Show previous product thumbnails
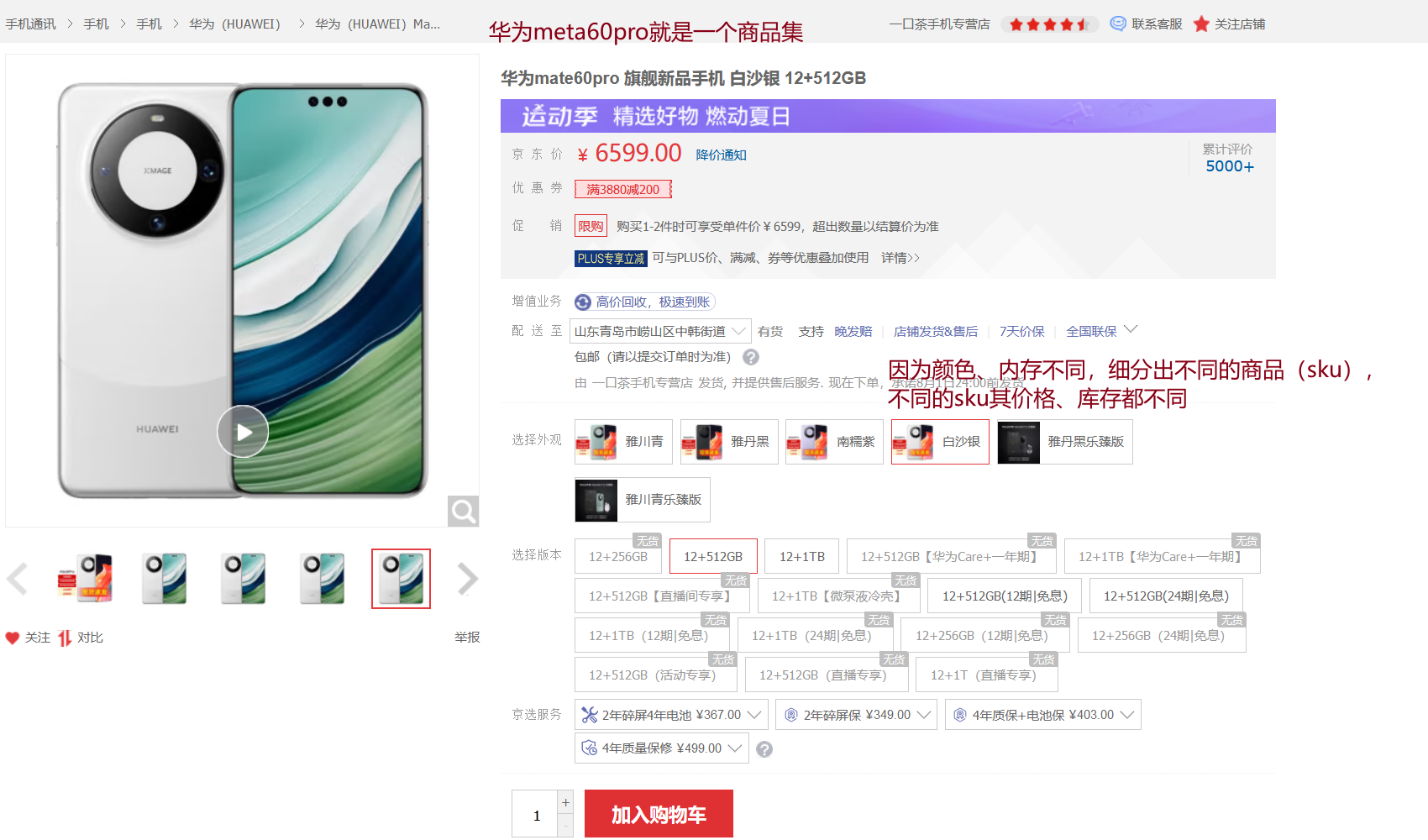1428x840 pixels. (18, 579)
